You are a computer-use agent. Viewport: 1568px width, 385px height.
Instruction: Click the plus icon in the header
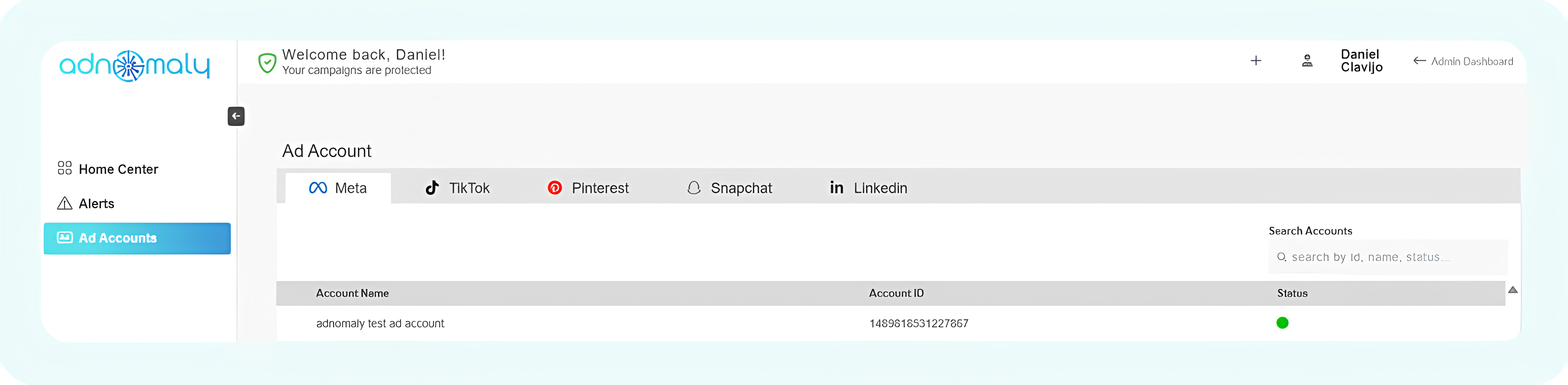pos(1256,61)
